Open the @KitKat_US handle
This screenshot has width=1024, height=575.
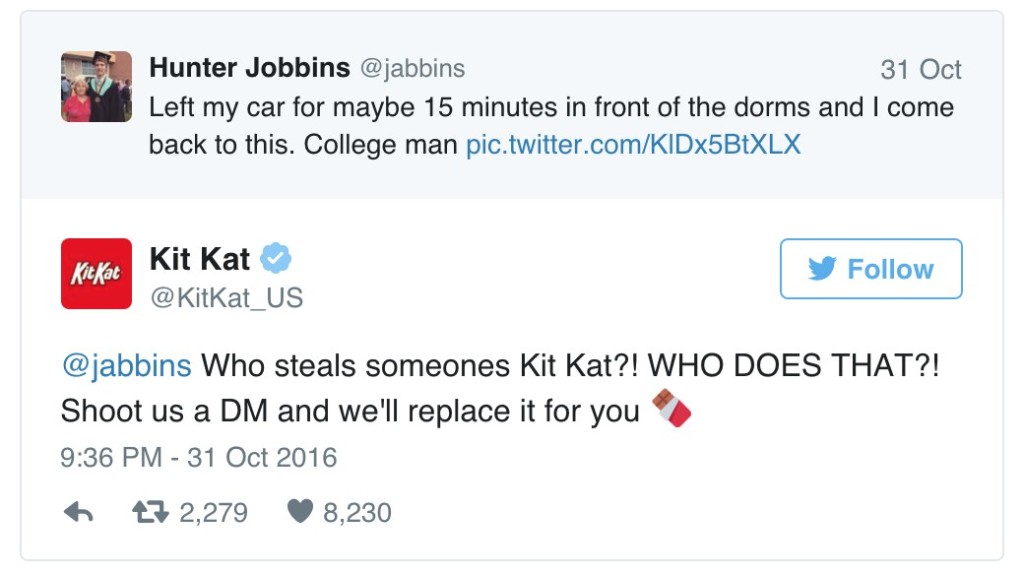point(226,297)
